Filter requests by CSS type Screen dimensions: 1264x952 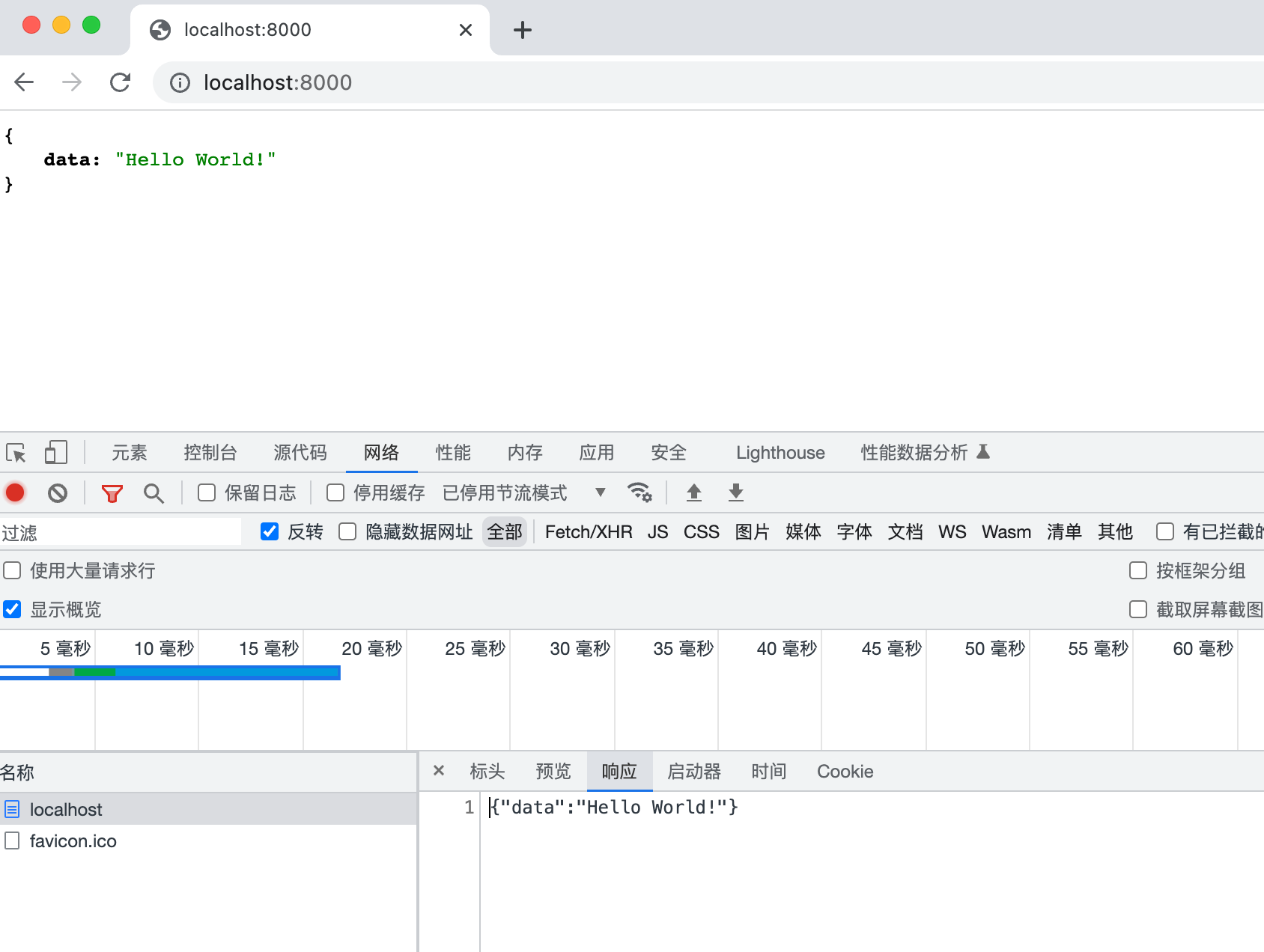[702, 532]
